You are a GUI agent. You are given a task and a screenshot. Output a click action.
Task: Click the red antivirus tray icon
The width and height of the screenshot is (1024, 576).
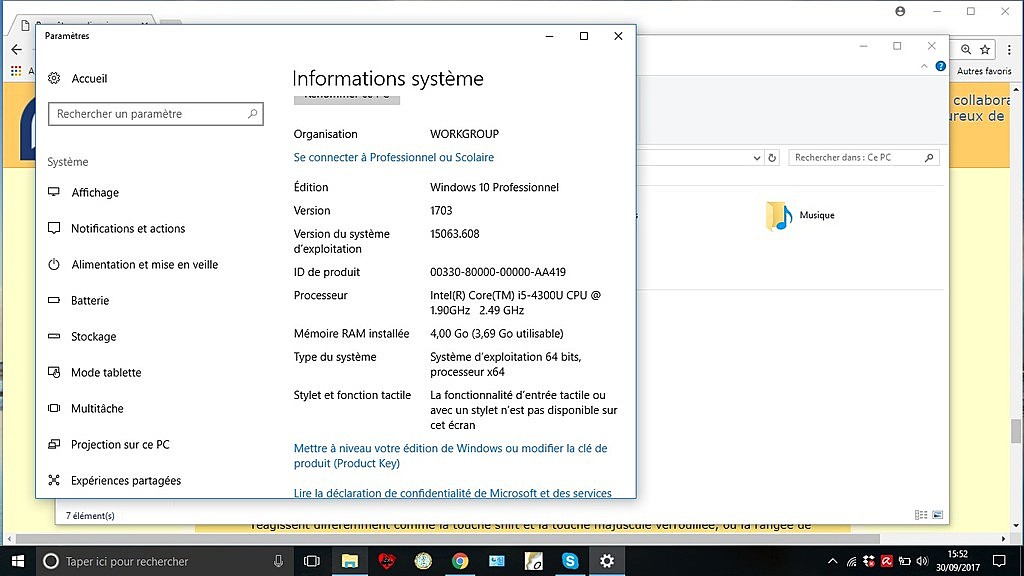point(887,561)
